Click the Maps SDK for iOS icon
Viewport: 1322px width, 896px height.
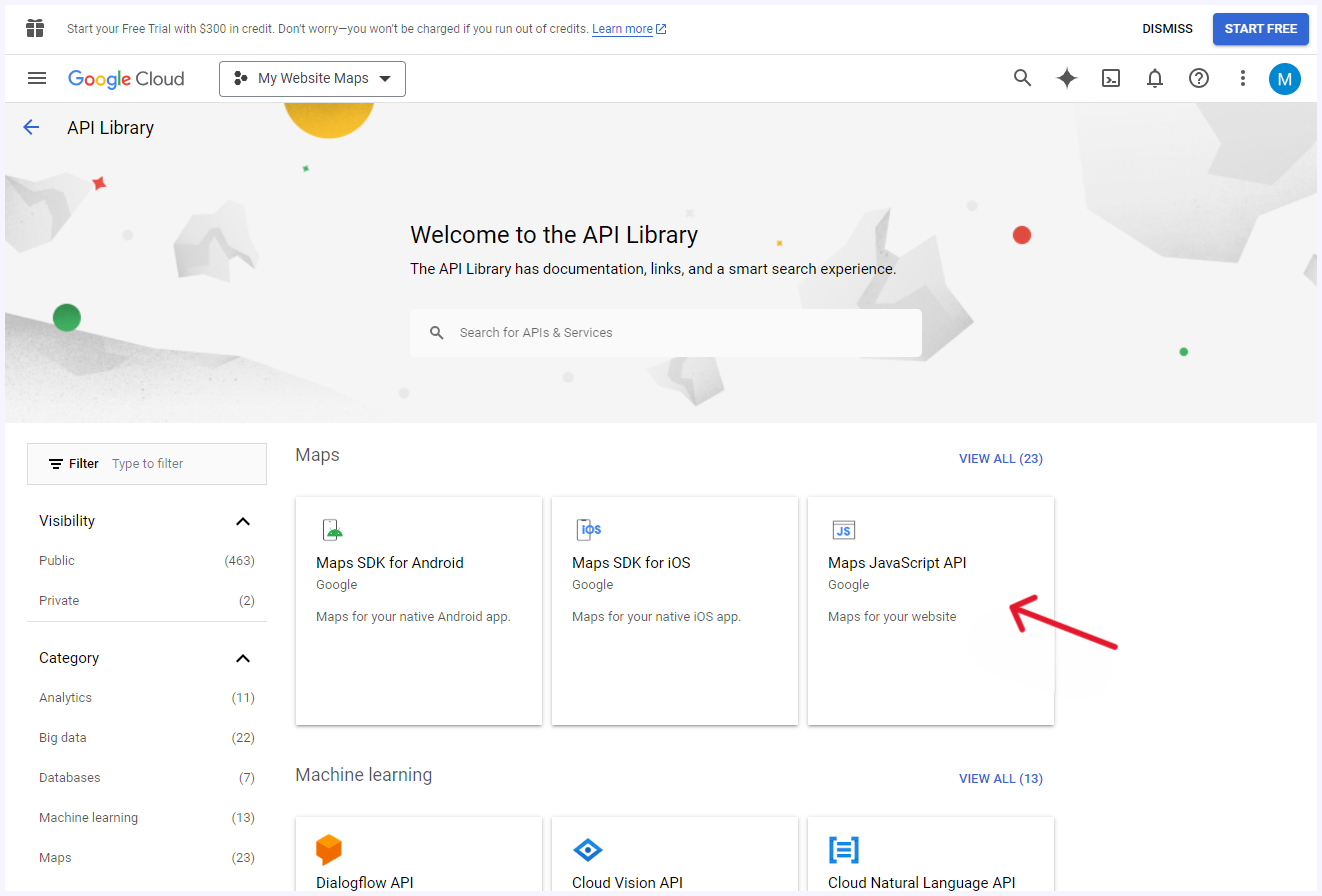point(589,530)
